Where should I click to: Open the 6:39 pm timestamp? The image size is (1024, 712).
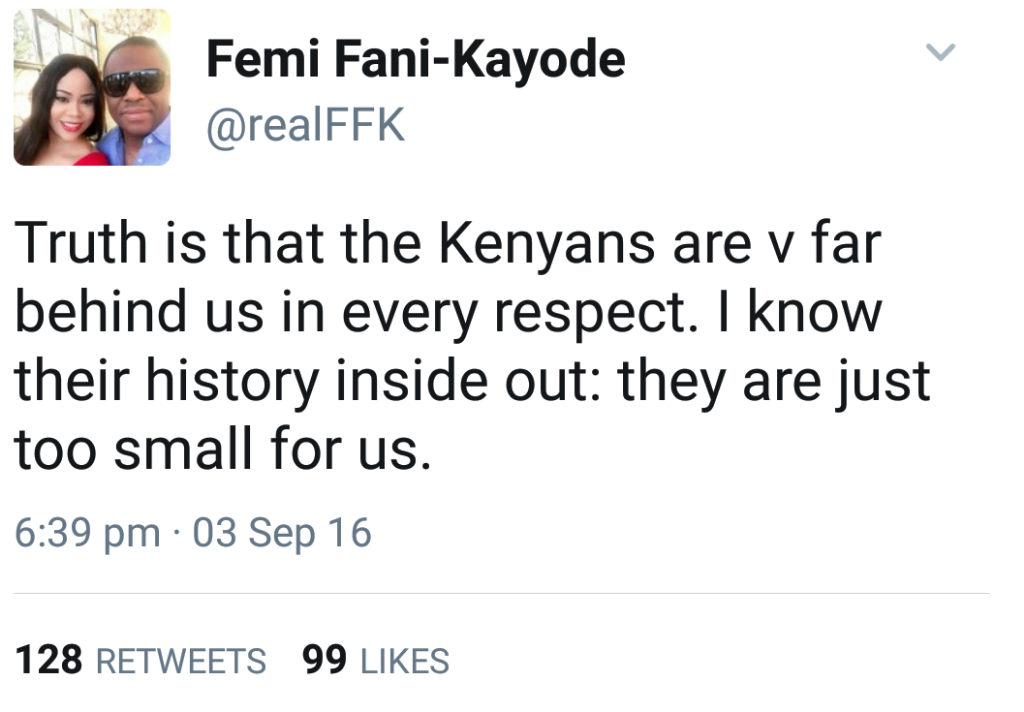tap(87, 533)
